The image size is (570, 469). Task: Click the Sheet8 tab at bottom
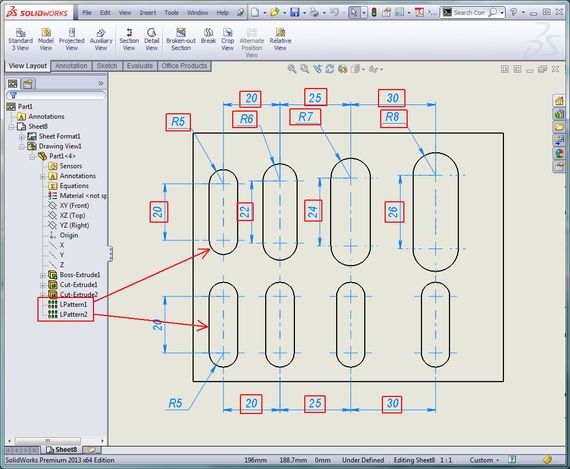[x=62, y=450]
